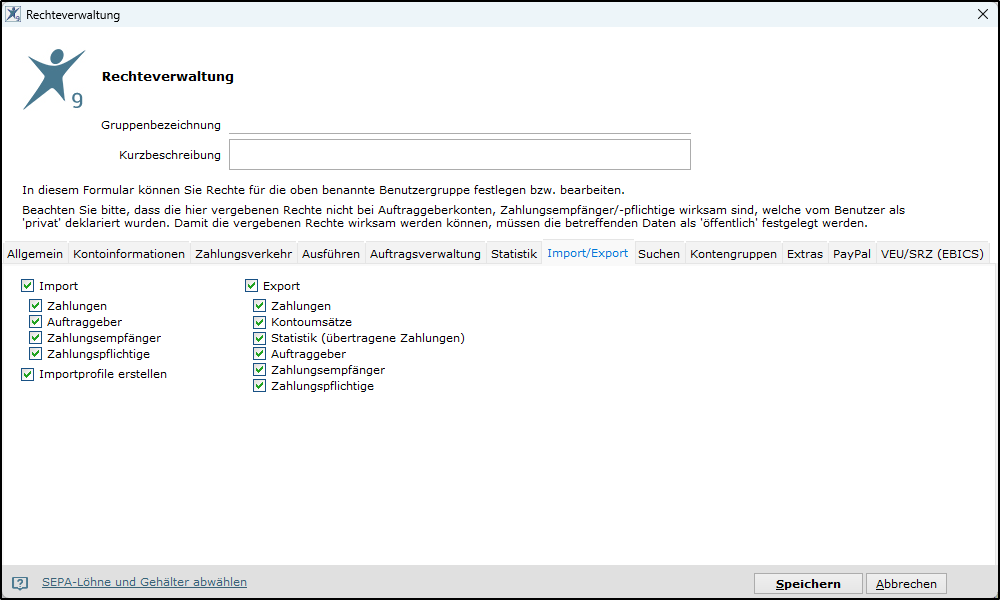Uncheck the Export main checkbox
This screenshot has height=600, width=1000.
pos(251,286)
